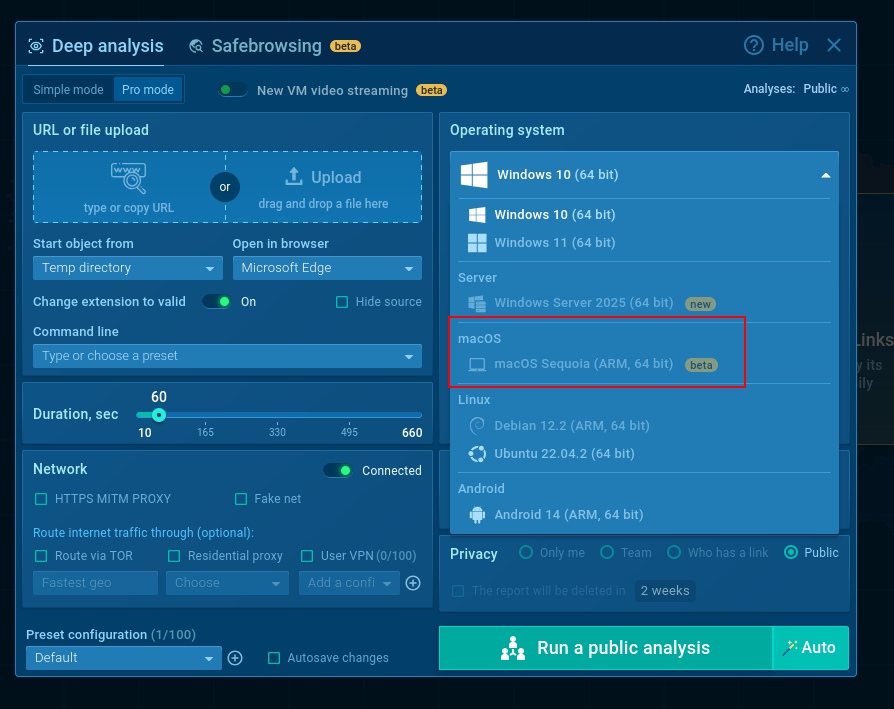Disable the New VM video streaming toggle
The image size is (894, 709).
click(233, 89)
